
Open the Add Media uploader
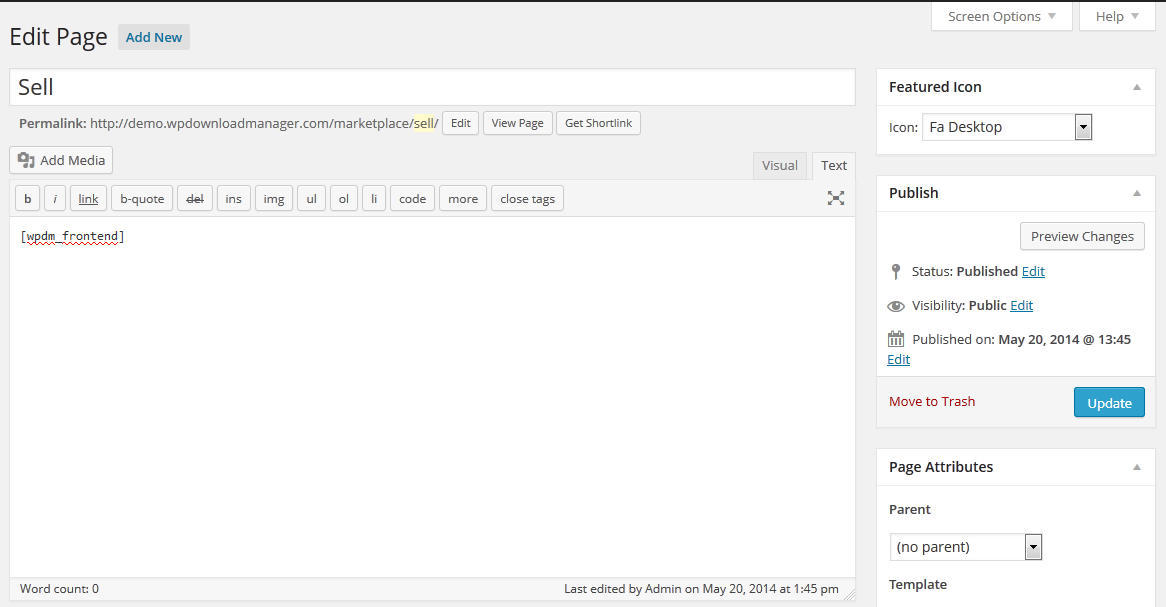coord(60,160)
